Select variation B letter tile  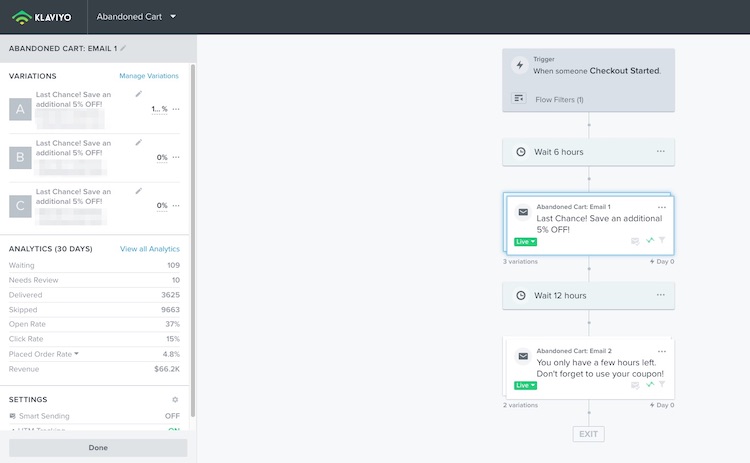point(20,157)
